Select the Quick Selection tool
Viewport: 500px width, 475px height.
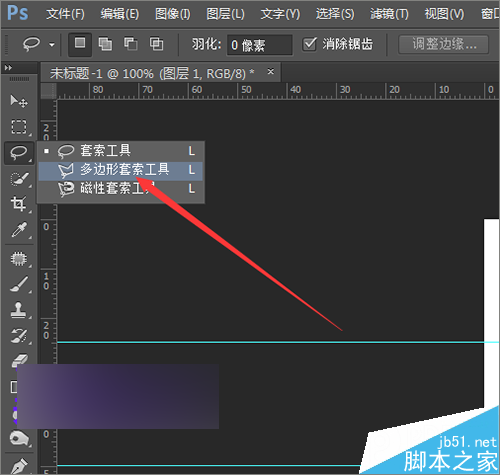click(19, 179)
